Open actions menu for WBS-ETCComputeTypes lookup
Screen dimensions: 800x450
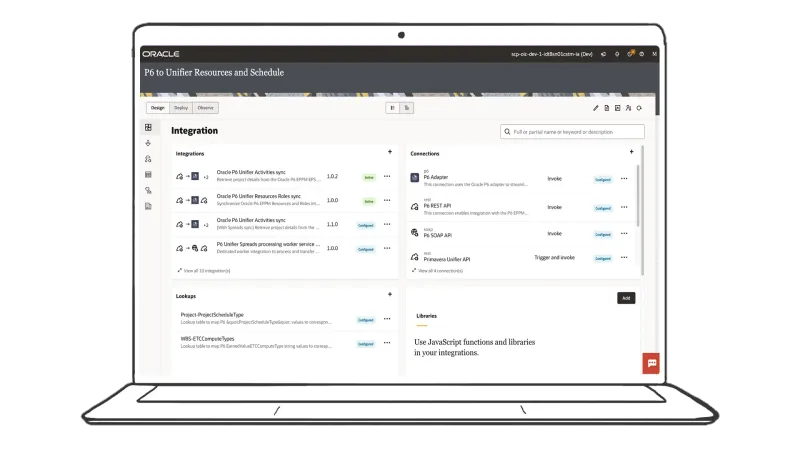(387, 343)
